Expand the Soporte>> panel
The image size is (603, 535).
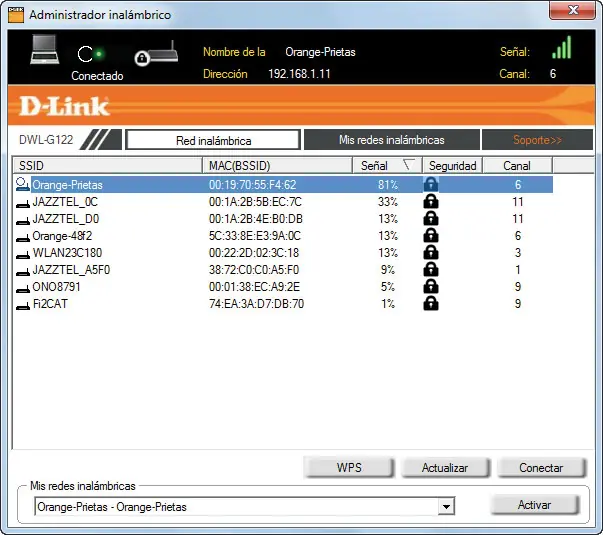coord(537,140)
